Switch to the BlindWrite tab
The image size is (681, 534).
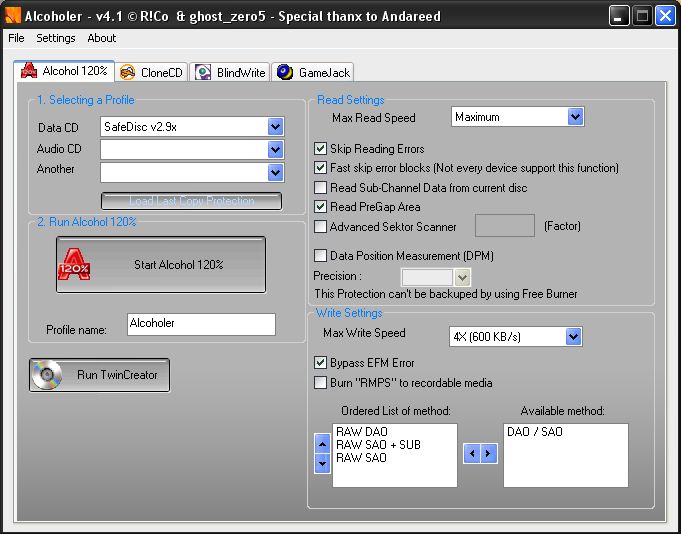tap(230, 73)
